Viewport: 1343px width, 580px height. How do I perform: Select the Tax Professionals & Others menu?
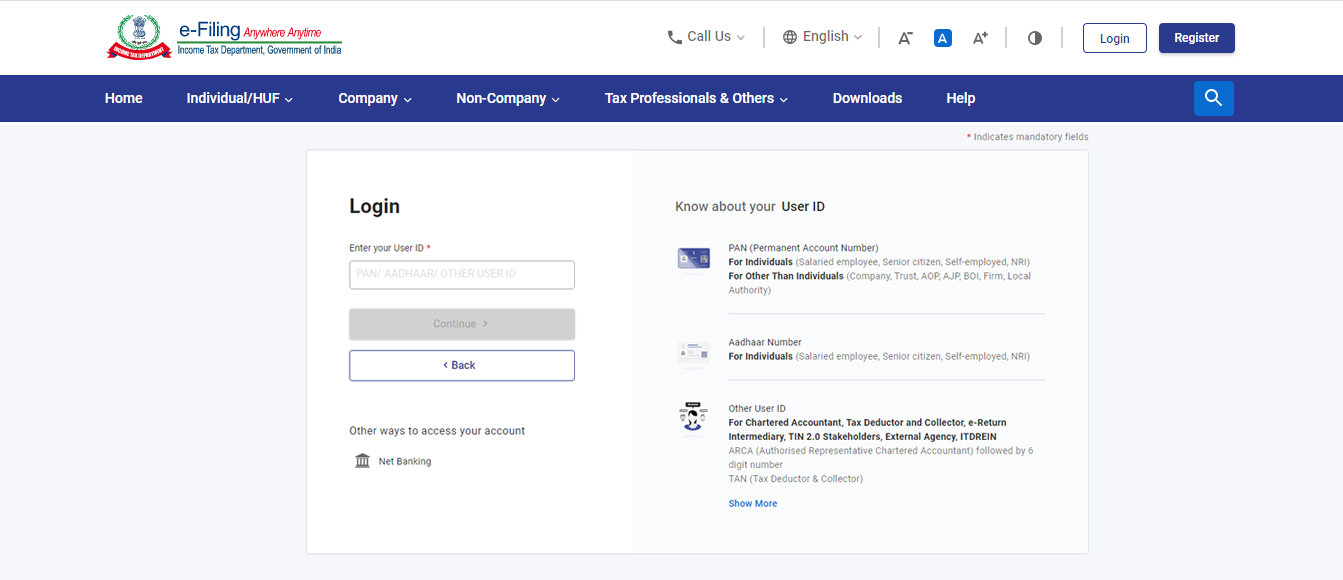(x=696, y=98)
